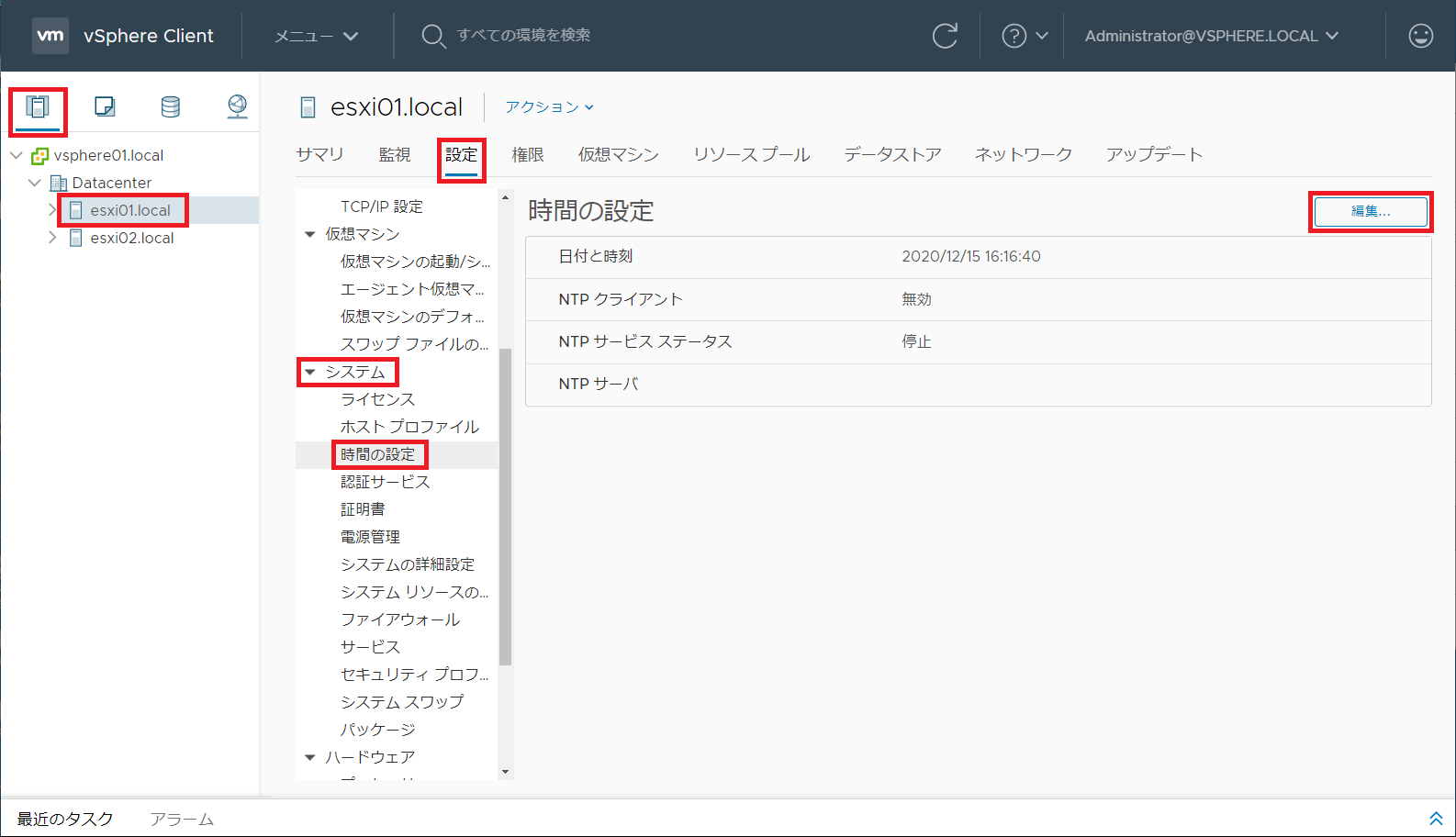1456x837 pixels.
Task: Open the アラーム tab
Action: coord(182,819)
